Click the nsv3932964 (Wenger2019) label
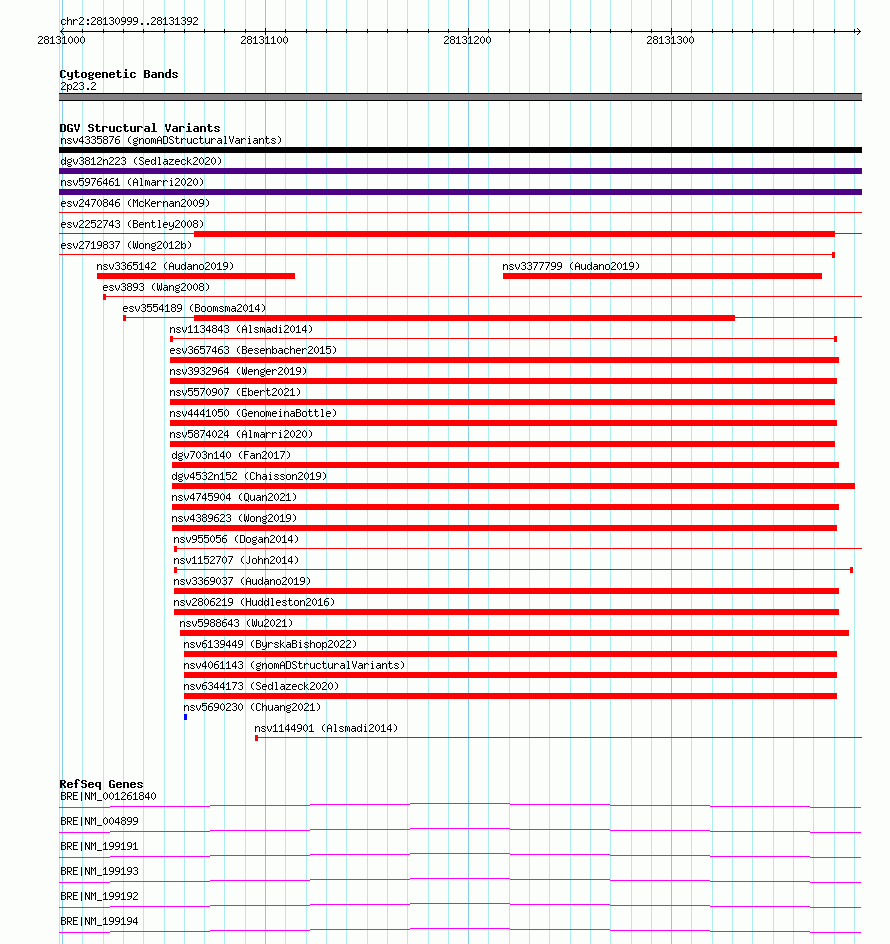890x944 pixels. click(238, 371)
